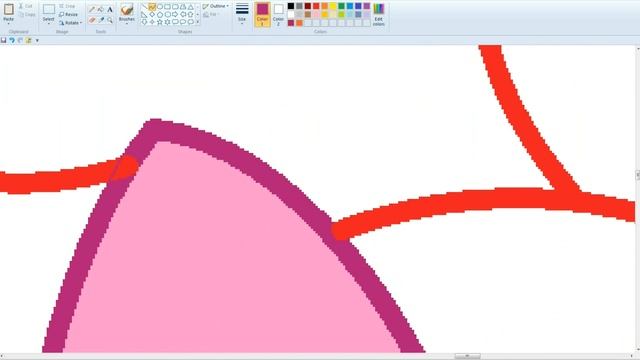This screenshot has width=640, height=360.
Task: Pick the red color swatch
Action: click(x=316, y=6)
